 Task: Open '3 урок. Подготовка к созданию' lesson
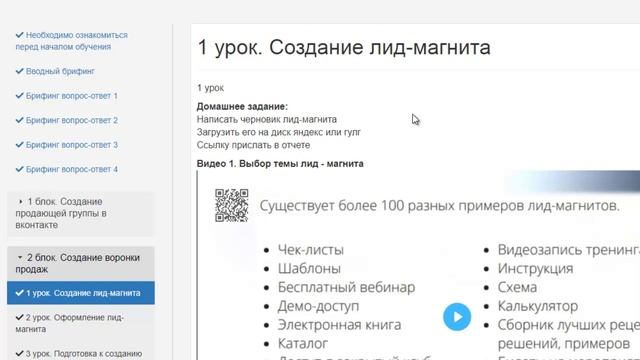[x=81, y=353]
